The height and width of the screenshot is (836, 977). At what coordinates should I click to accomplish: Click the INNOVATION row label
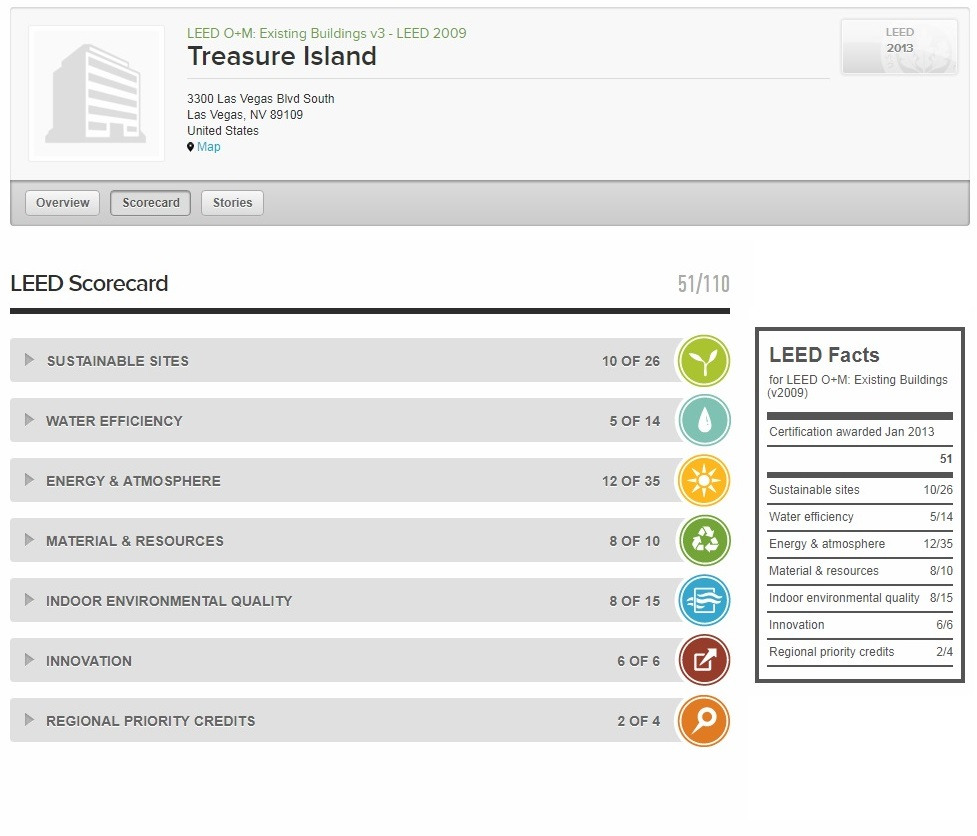(x=89, y=661)
